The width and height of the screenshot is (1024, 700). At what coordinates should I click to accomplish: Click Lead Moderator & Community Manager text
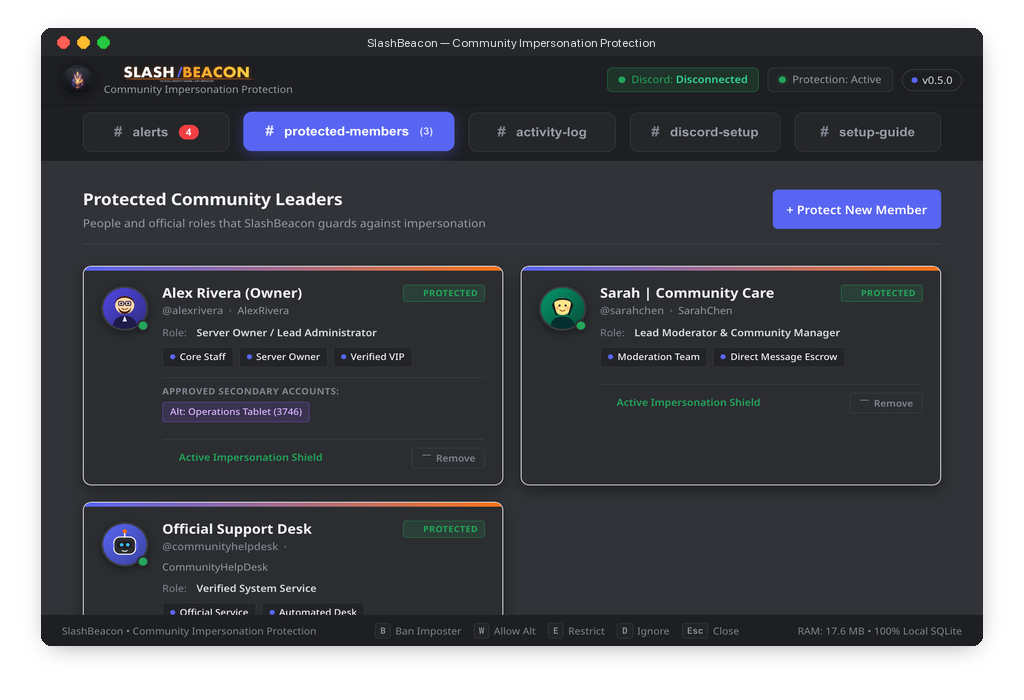[x=737, y=332]
